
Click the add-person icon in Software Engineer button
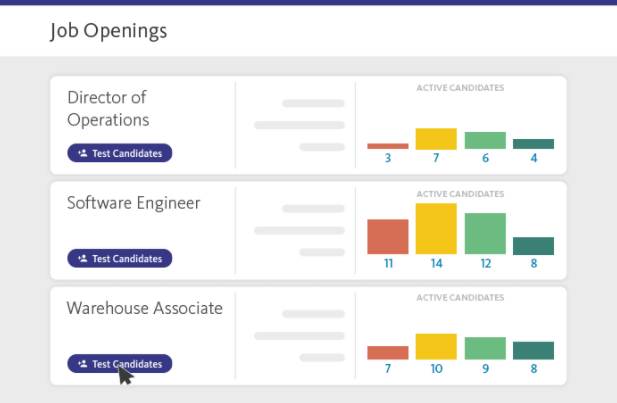83,258
